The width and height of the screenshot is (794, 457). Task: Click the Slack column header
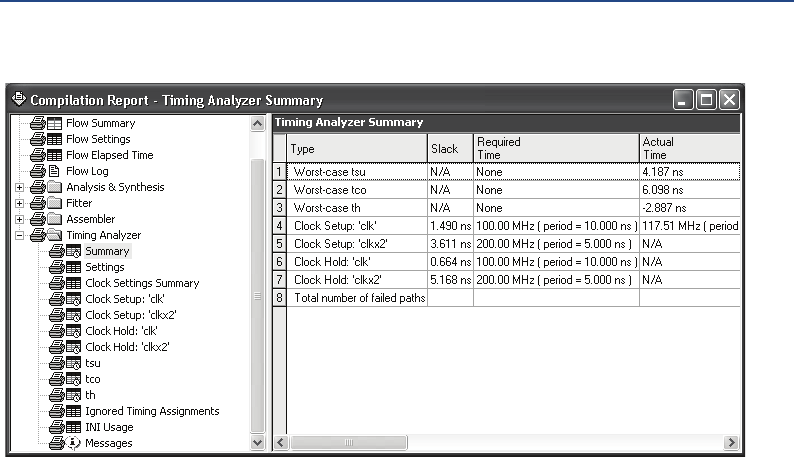[444, 148]
